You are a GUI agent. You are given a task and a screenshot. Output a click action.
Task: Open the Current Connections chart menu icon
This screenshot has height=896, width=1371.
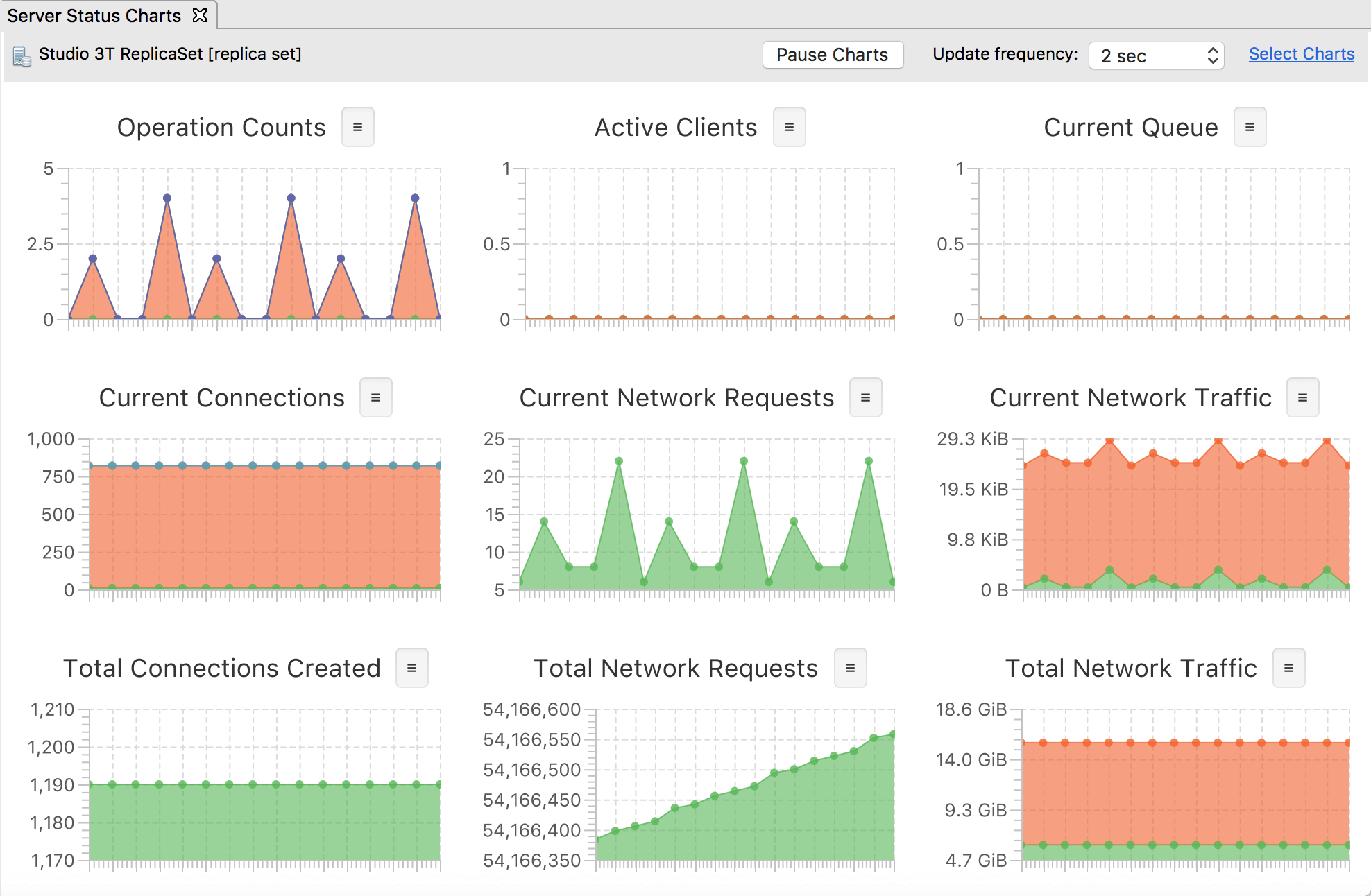click(x=375, y=397)
